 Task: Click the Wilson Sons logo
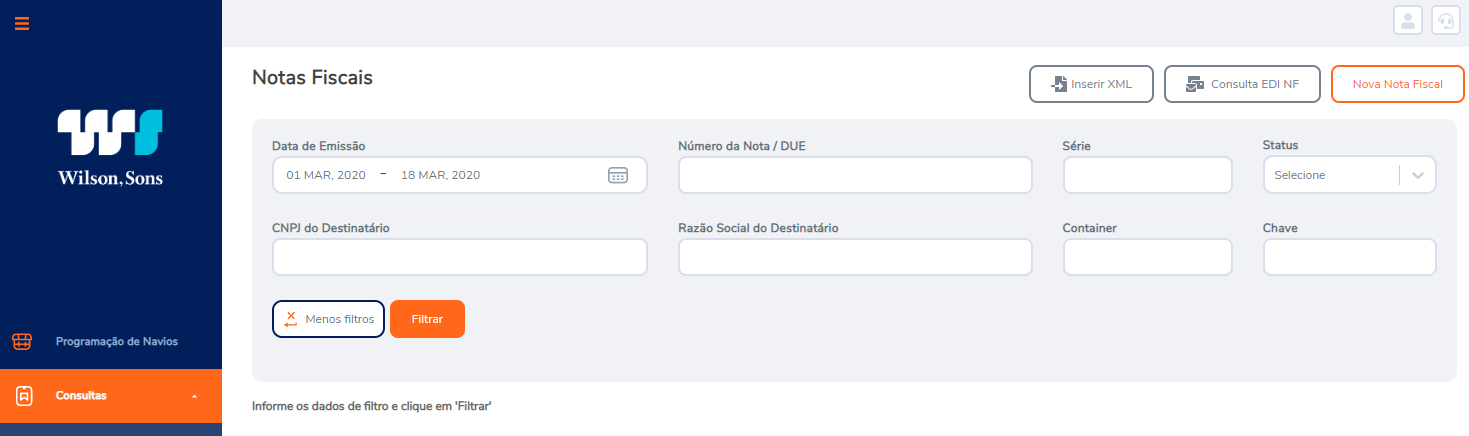(110, 147)
